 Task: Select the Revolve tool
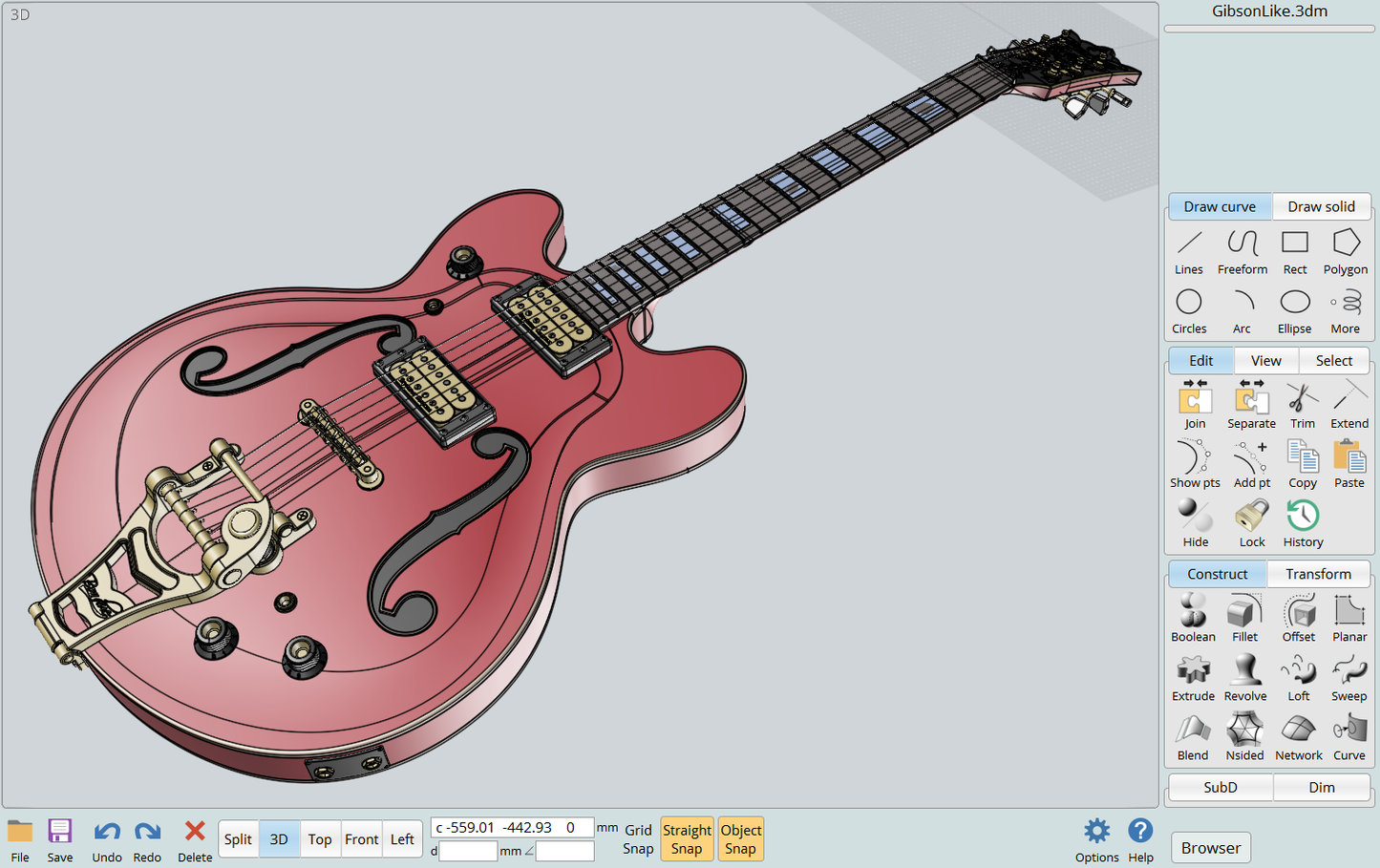[x=1244, y=678]
